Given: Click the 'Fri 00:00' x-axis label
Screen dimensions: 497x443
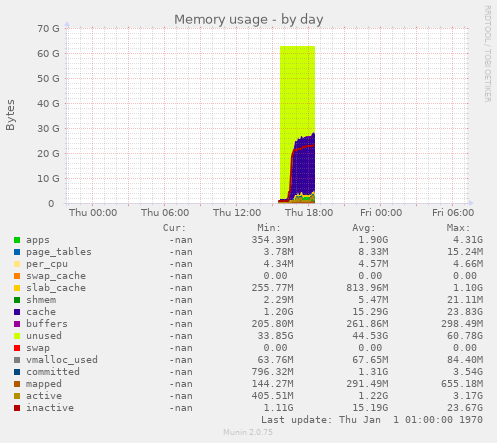Looking at the screenshot, I should click(x=381, y=213).
